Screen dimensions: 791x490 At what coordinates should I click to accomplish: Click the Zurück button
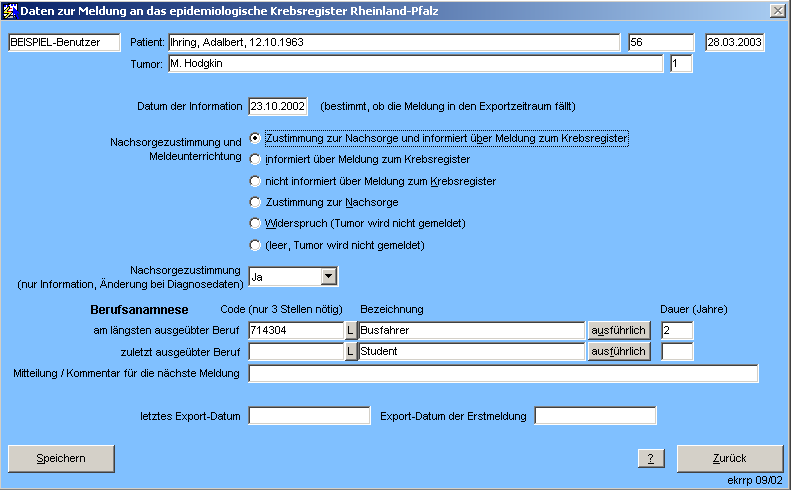(729, 458)
